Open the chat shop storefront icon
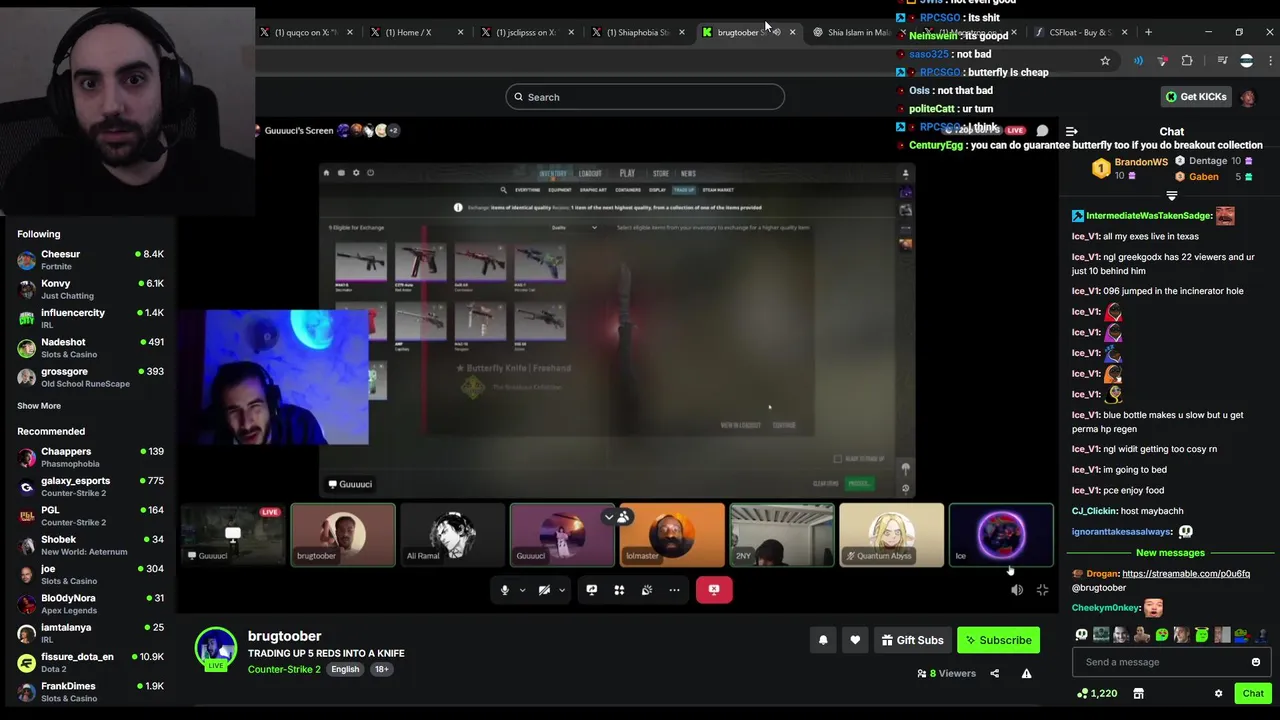Viewport: 1280px width, 720px height. [1138, 693]
